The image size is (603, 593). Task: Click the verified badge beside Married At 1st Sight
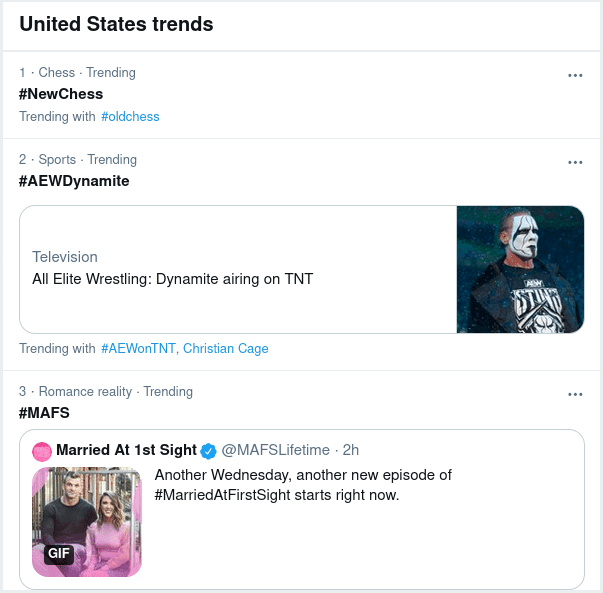click(x=209, y=450)
